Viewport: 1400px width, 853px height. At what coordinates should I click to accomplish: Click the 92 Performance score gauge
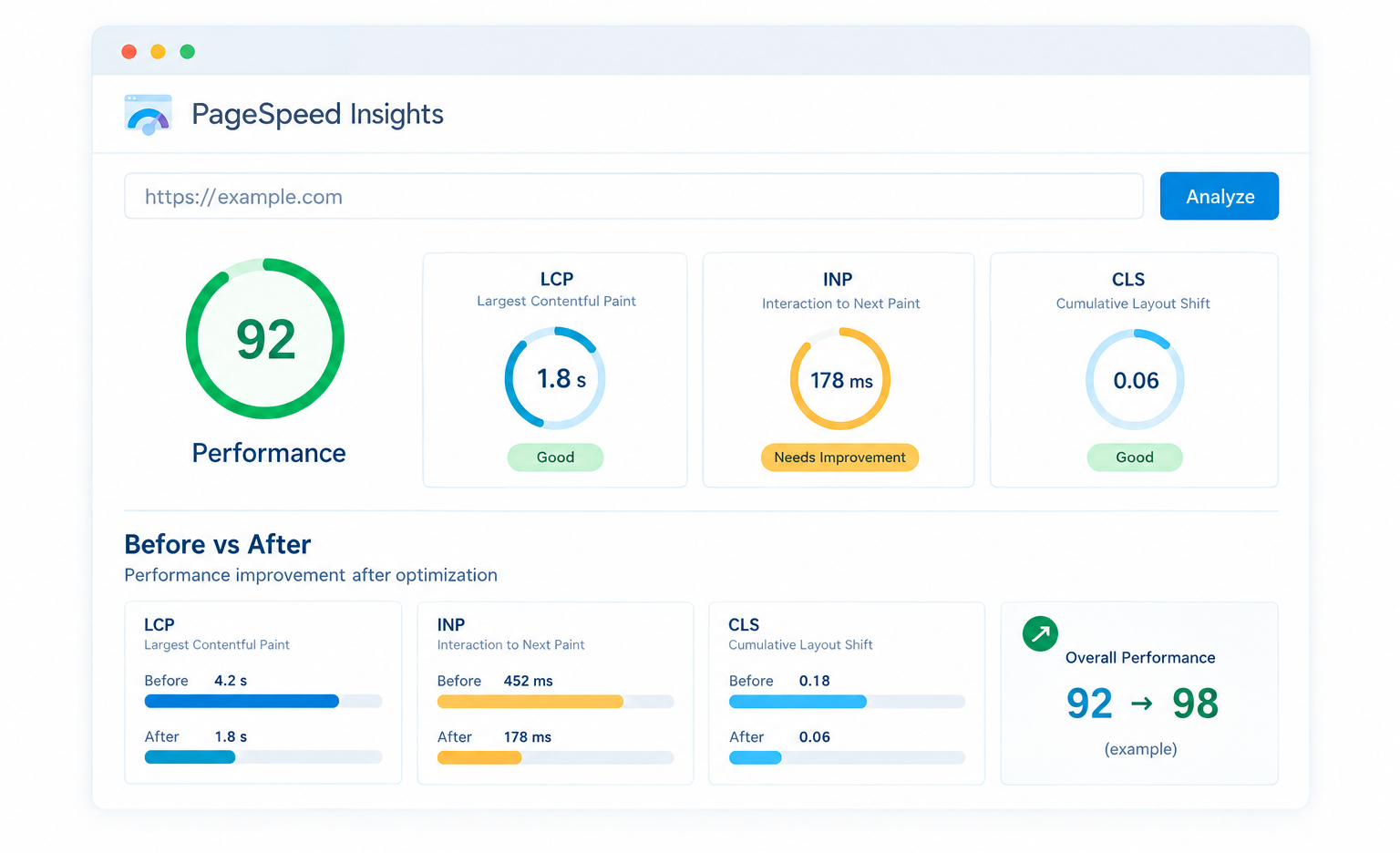pyautogui.click(x=265, y=339)
